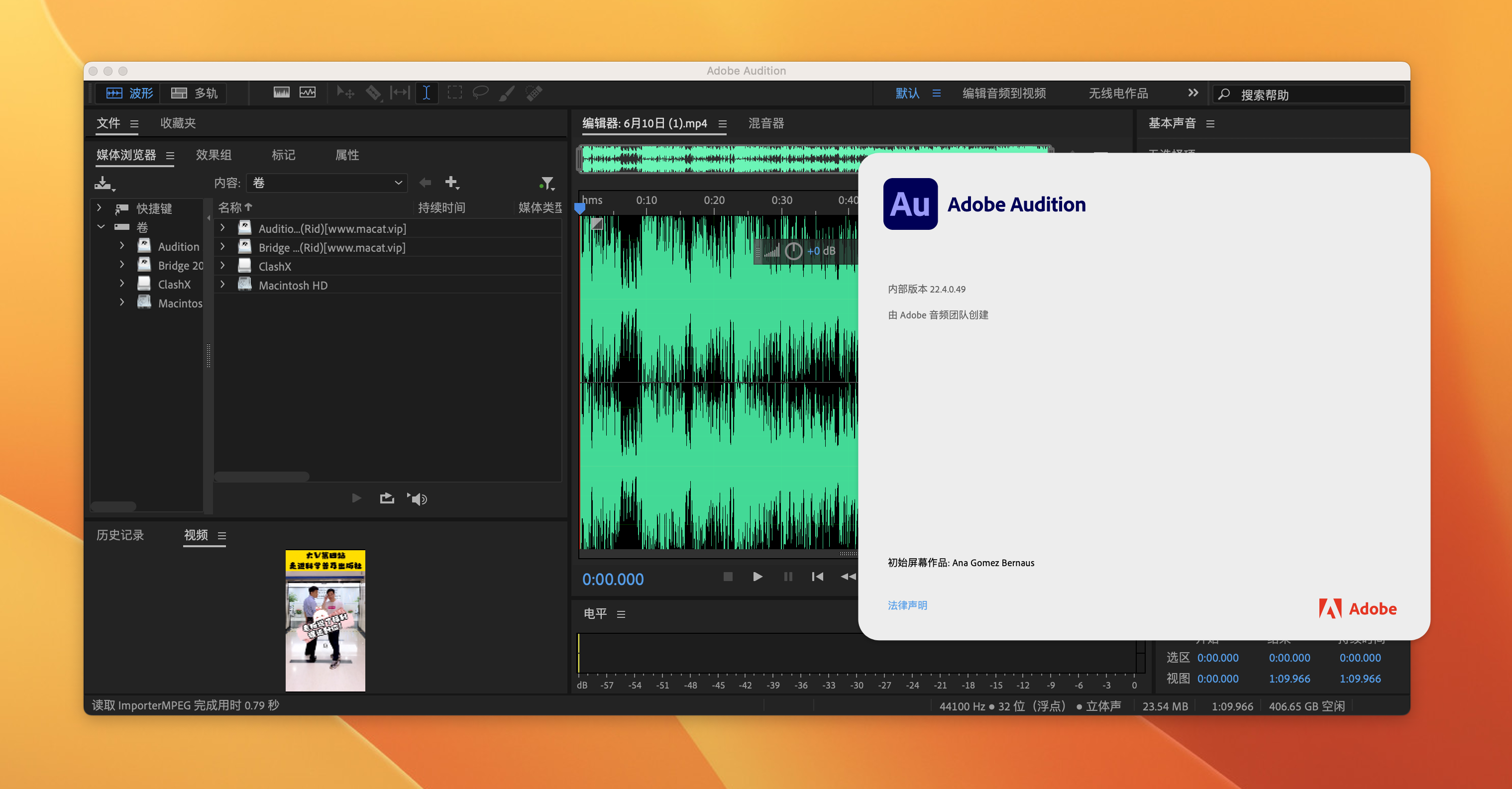Screen dimensions: 1512x789
Task: Select the Razor tool
Action: point(373,93)
